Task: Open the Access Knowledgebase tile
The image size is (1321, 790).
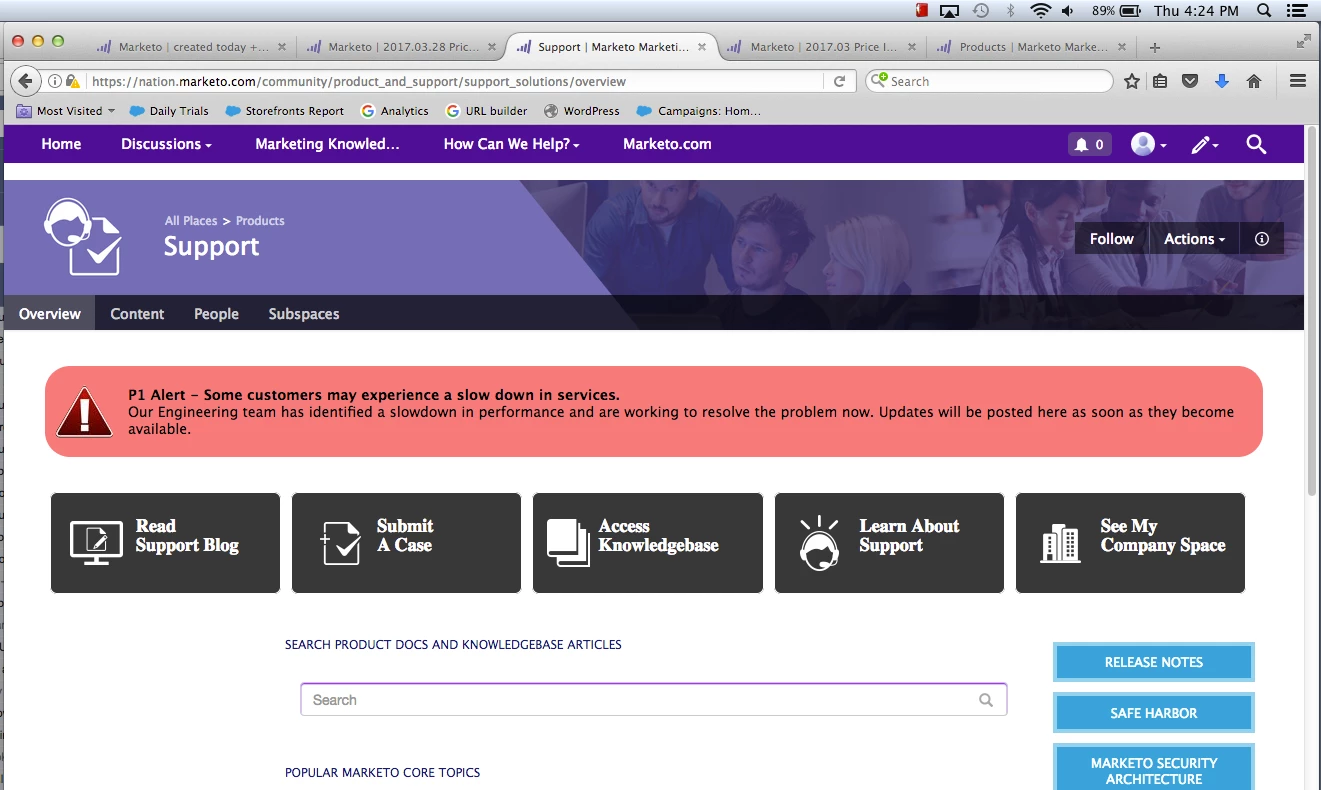Action: click(648, 543)
